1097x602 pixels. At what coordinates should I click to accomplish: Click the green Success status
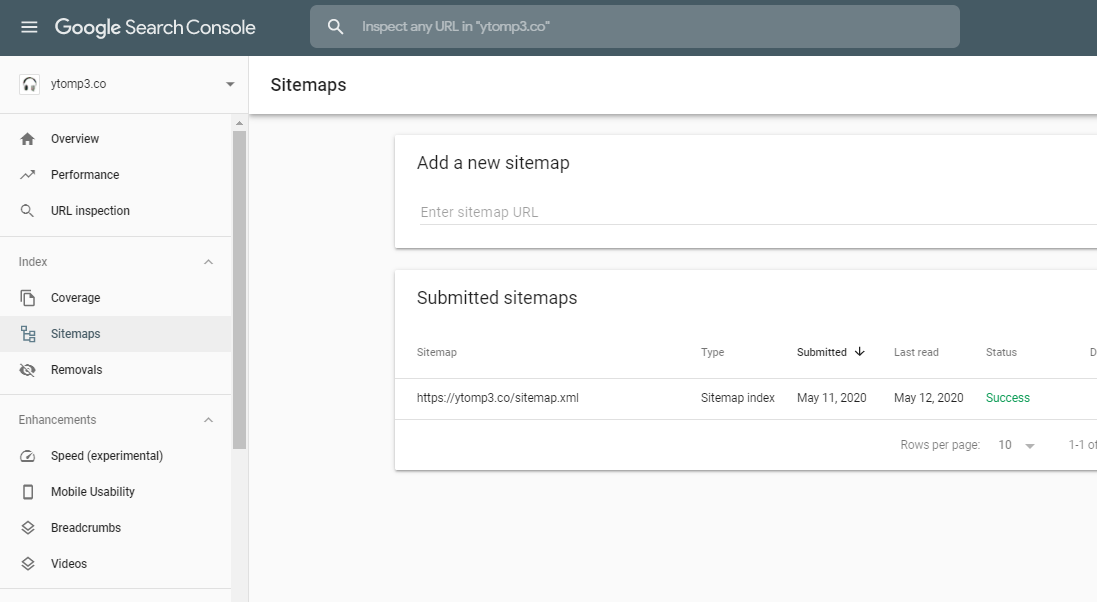[1007, 398]
